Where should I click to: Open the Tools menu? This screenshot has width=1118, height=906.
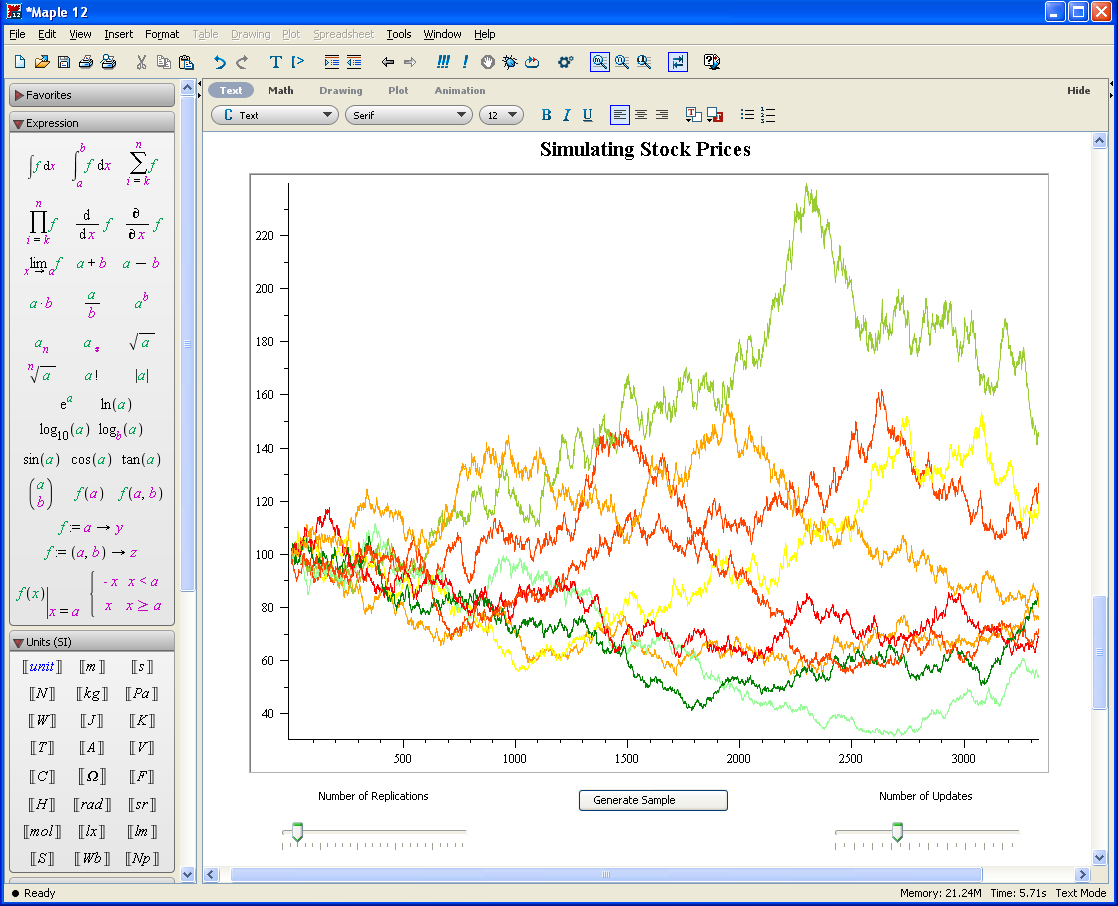click(x=399, y=34)
